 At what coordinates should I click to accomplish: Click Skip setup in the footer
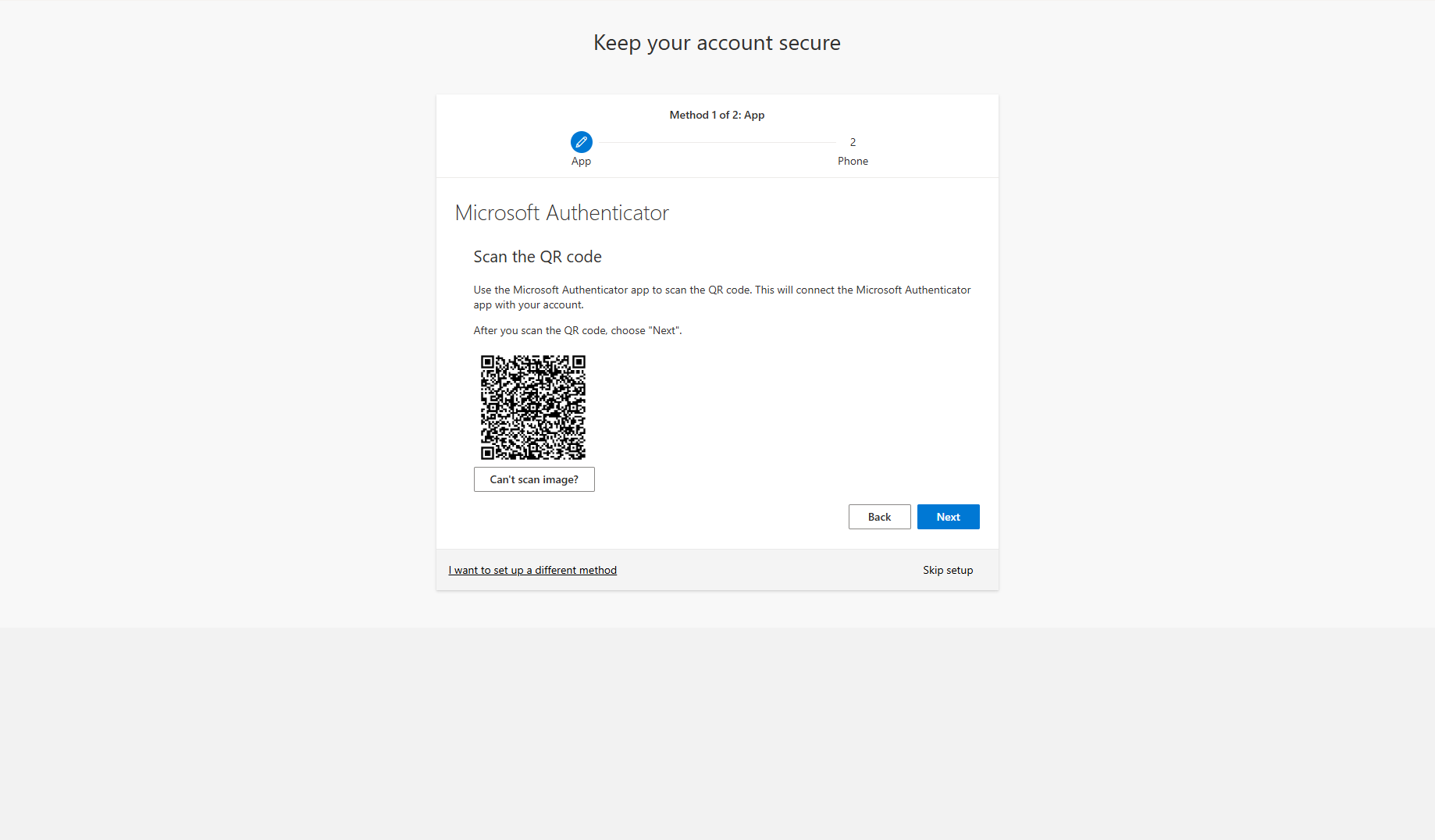pos(948,570)
